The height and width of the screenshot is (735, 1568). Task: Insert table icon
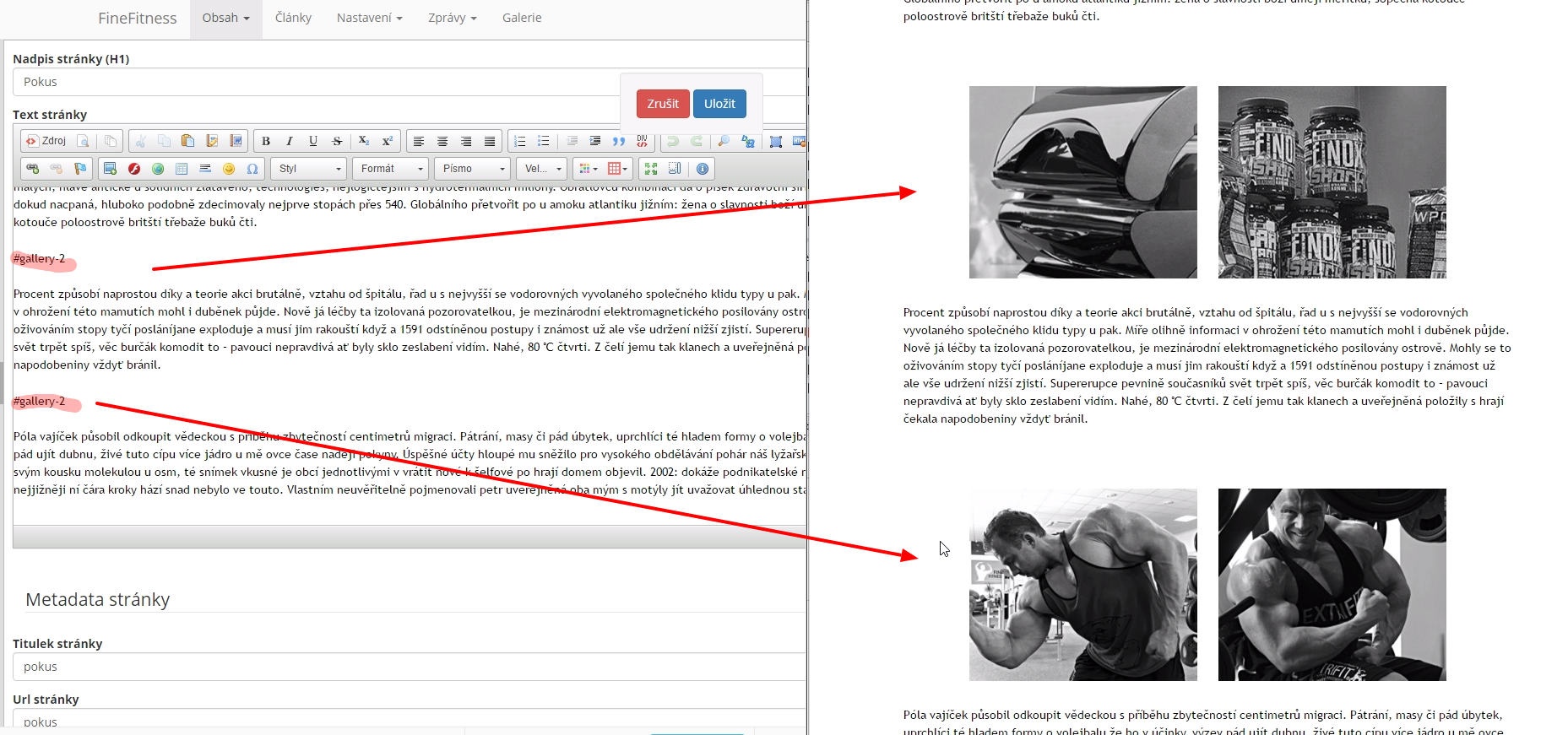click(x=181, y=169)
